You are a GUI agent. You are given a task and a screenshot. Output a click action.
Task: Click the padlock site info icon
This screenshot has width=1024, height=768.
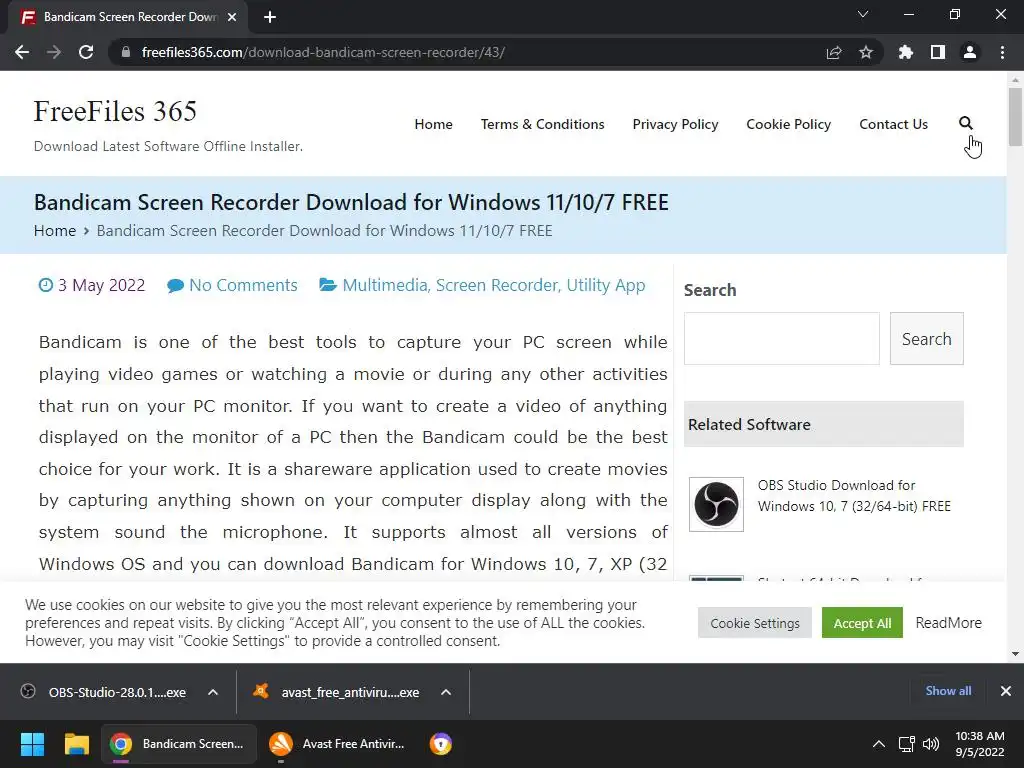pyautogui.click(x=126, y=52)
